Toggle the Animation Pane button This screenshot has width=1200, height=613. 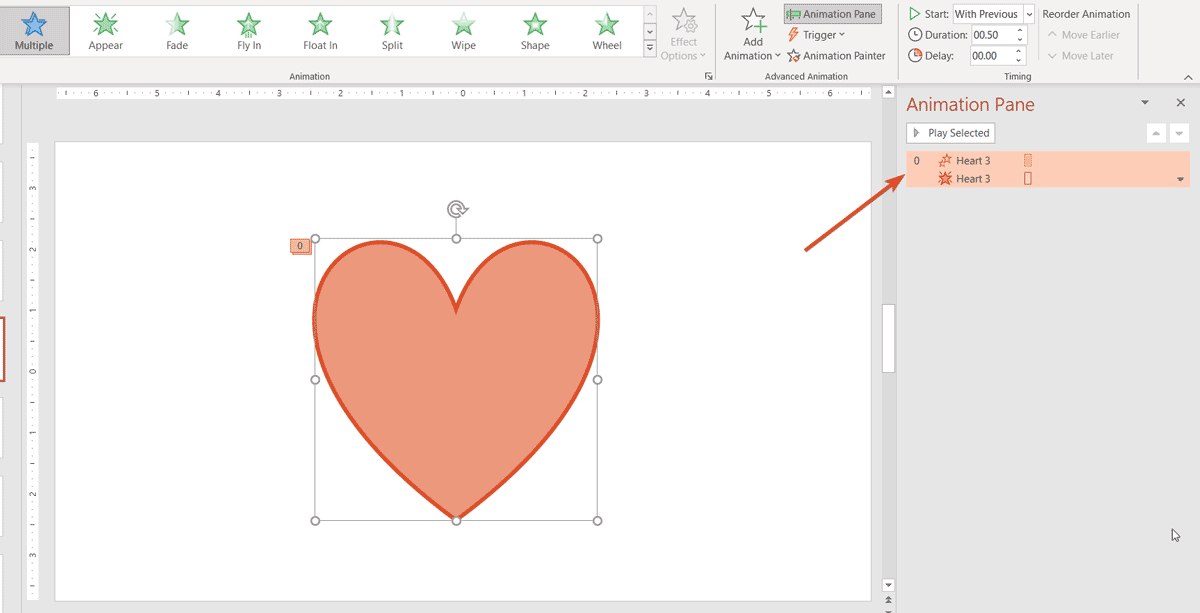(x=832, y=14)
